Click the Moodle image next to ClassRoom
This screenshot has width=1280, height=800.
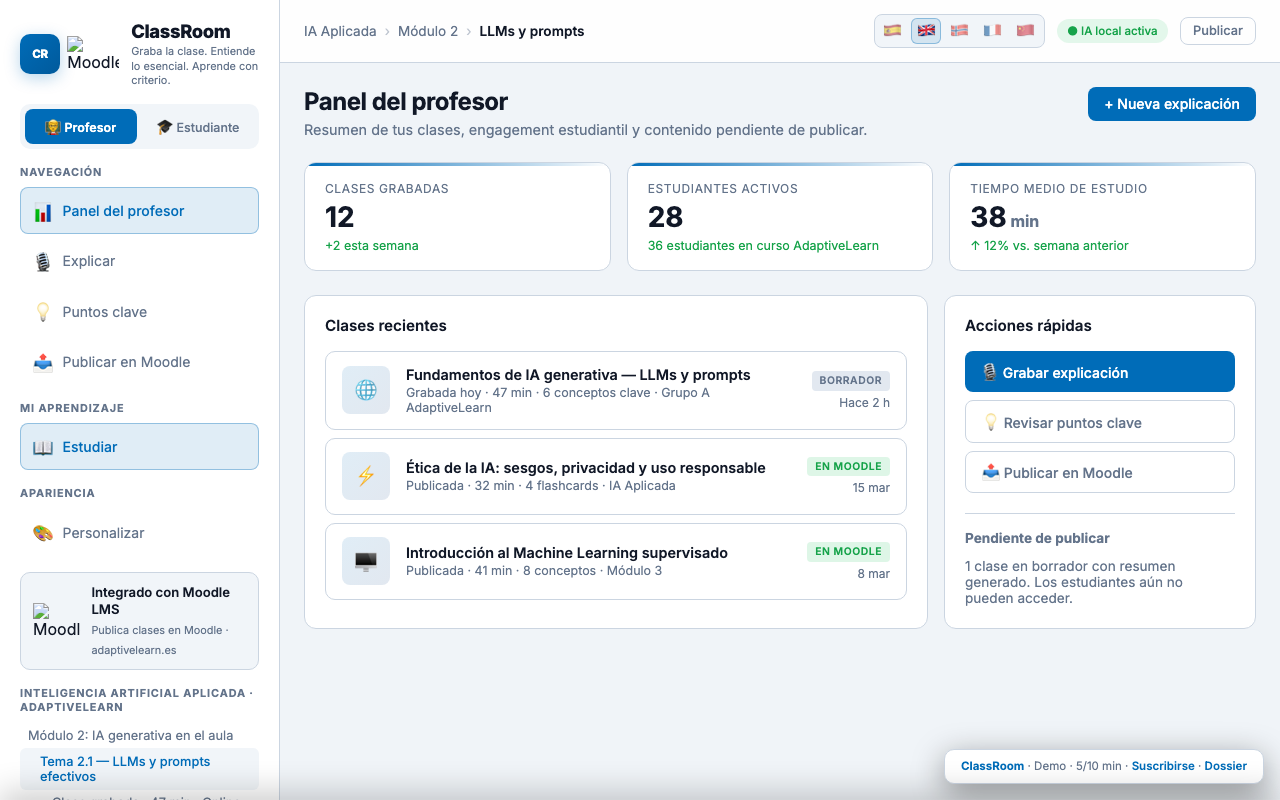coord(93,54)
